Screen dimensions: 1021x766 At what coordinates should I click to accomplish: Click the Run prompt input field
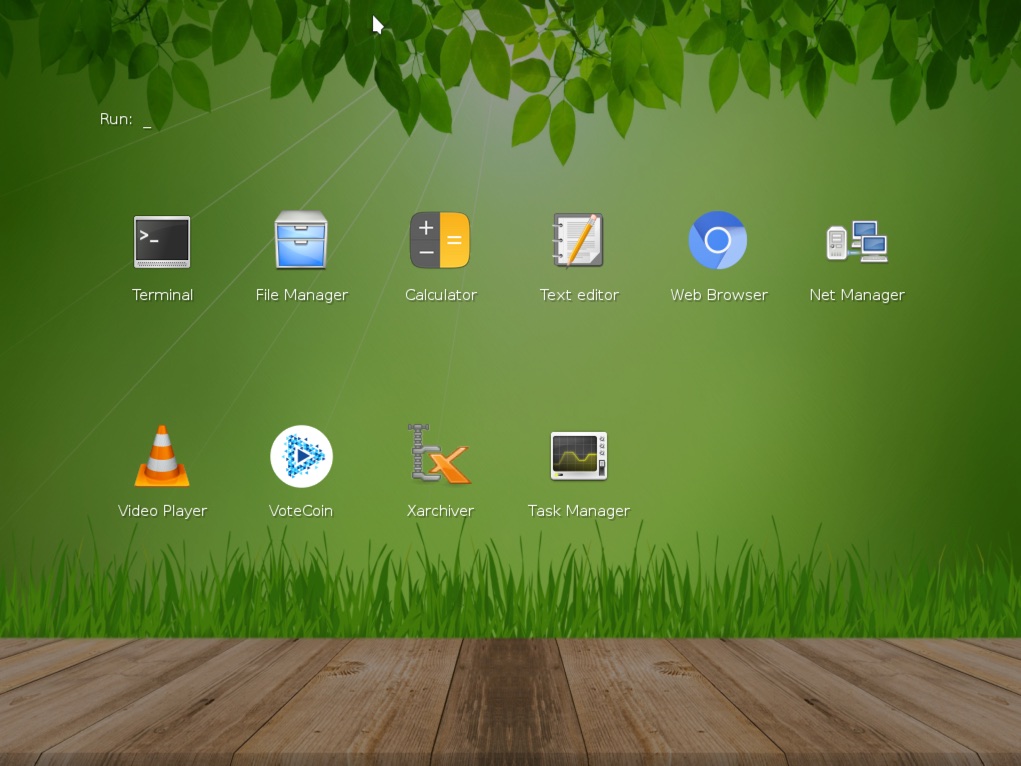(x=148, y=119)
